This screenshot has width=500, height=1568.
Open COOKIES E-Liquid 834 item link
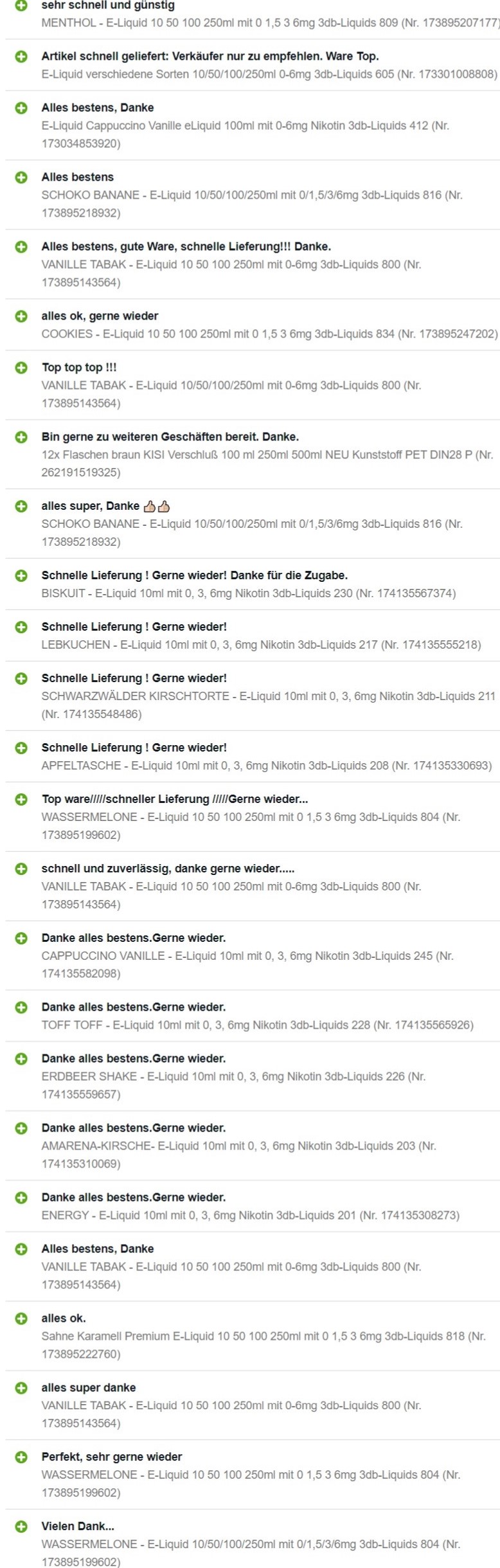[x=270, y=334]
